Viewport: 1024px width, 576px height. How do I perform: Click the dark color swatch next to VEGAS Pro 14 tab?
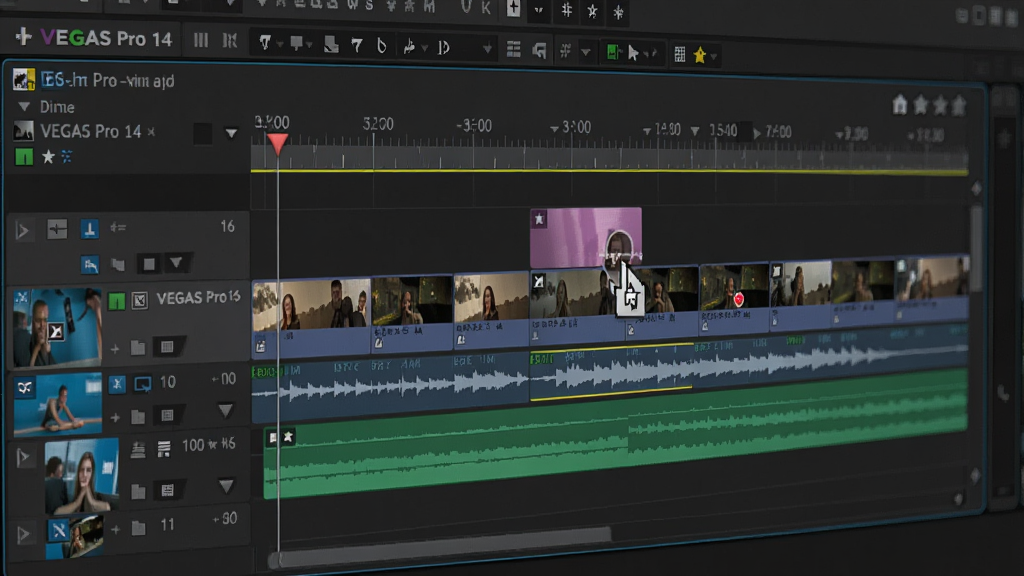202,133
